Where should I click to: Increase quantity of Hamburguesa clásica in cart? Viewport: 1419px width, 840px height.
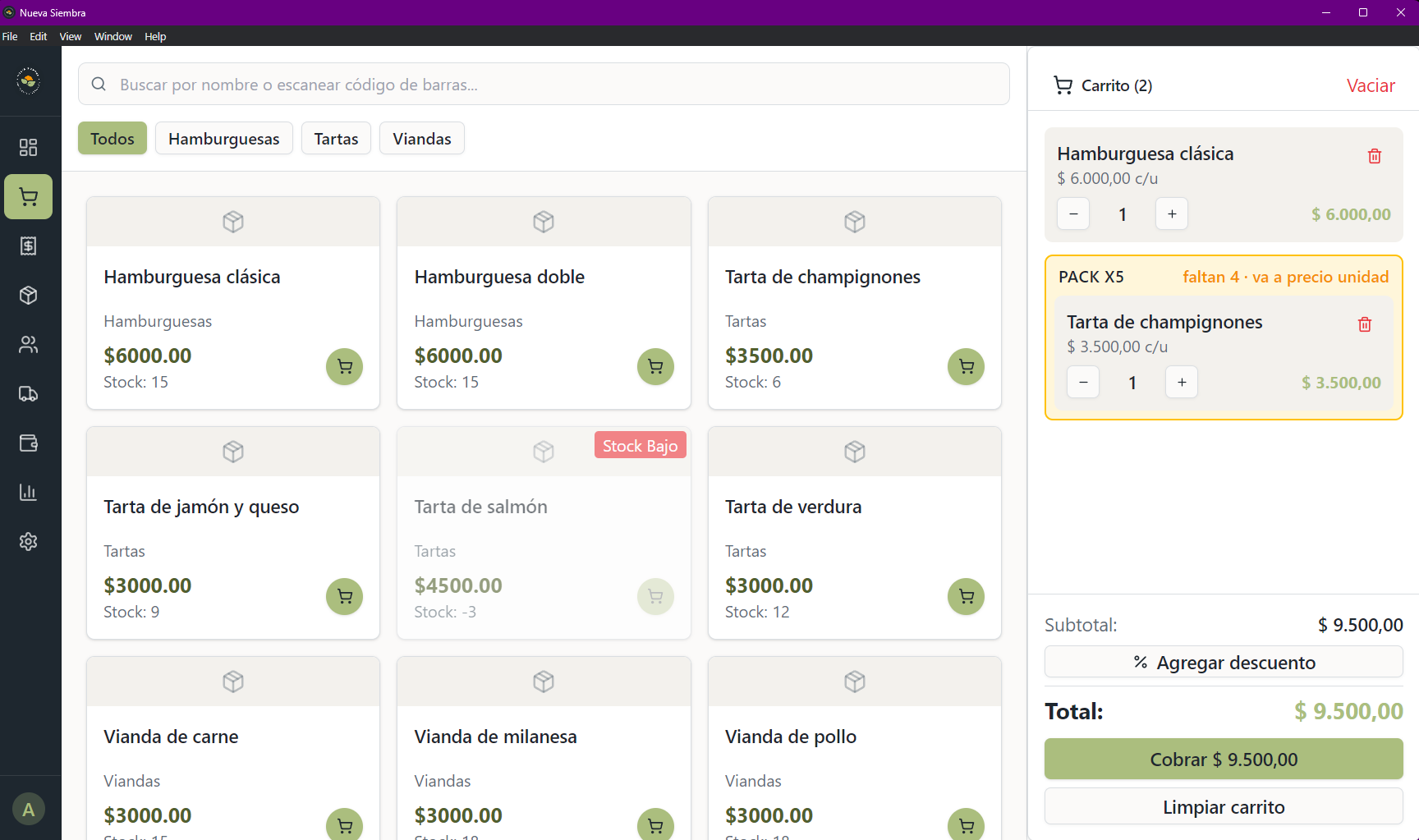tap(1172, 214)
